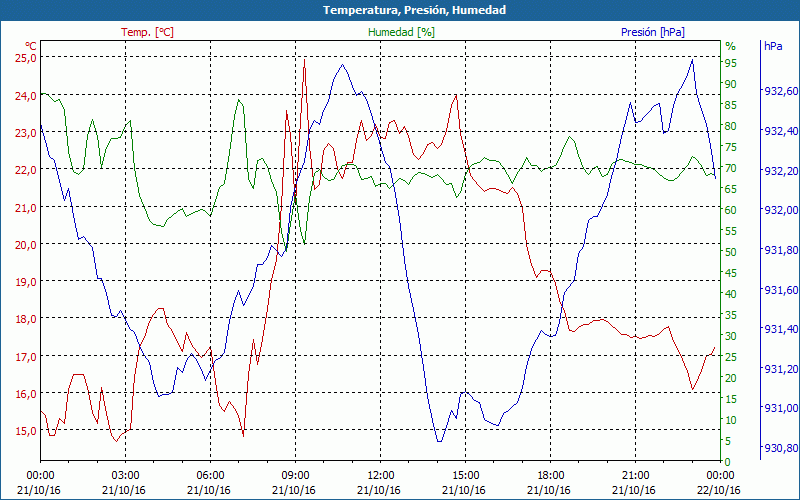Image resolution: width=800 pixels, height=500 pixels.
Task: Click the 70 tick on humidity axis
Action: pos(731,168)
